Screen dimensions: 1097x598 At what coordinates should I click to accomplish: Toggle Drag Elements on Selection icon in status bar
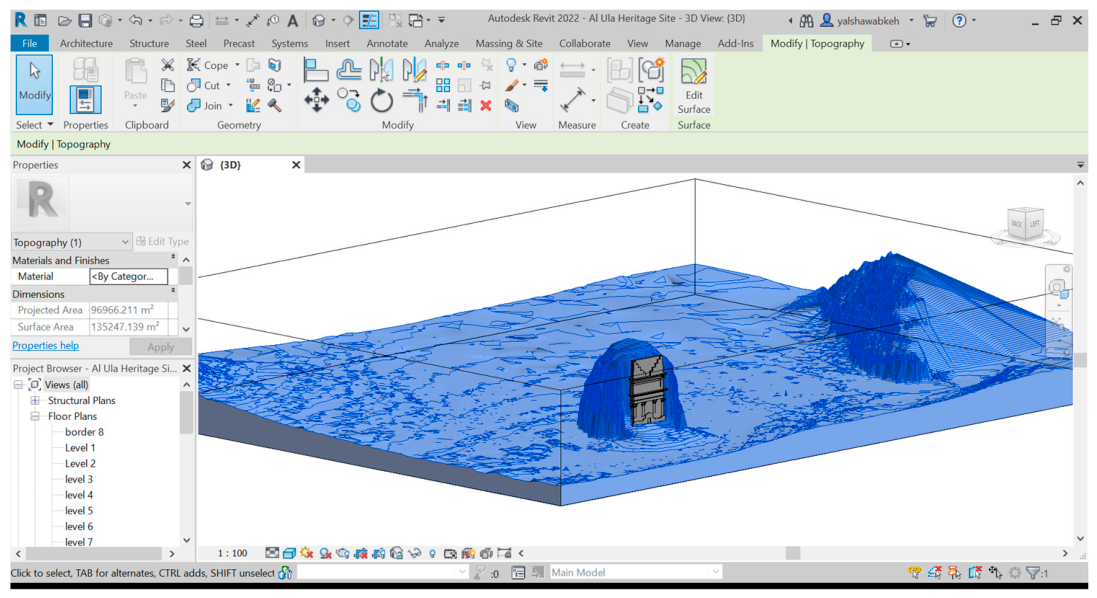point(996,573)
